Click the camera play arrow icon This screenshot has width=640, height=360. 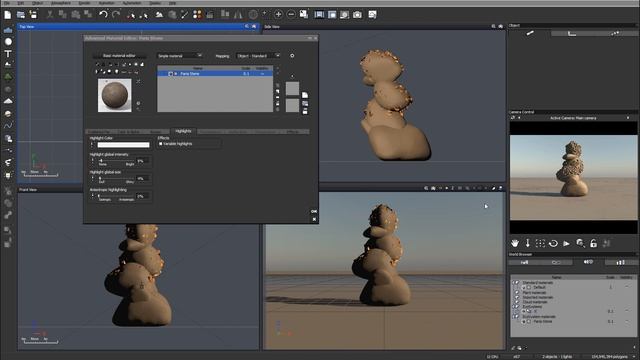pyautogui.click(x=567, y=243)
